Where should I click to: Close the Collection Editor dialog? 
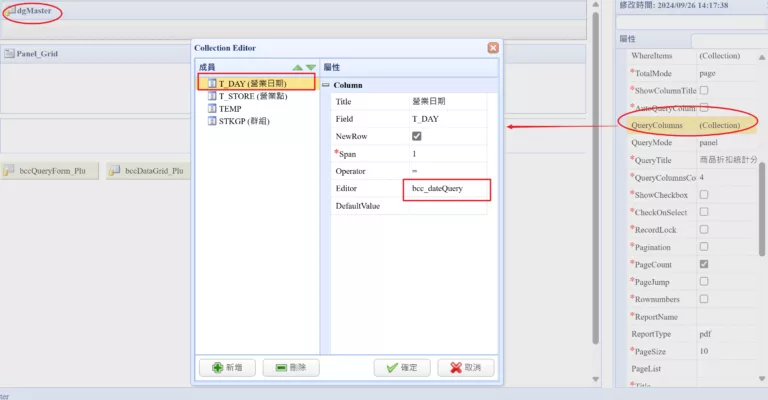pos(493,48)
